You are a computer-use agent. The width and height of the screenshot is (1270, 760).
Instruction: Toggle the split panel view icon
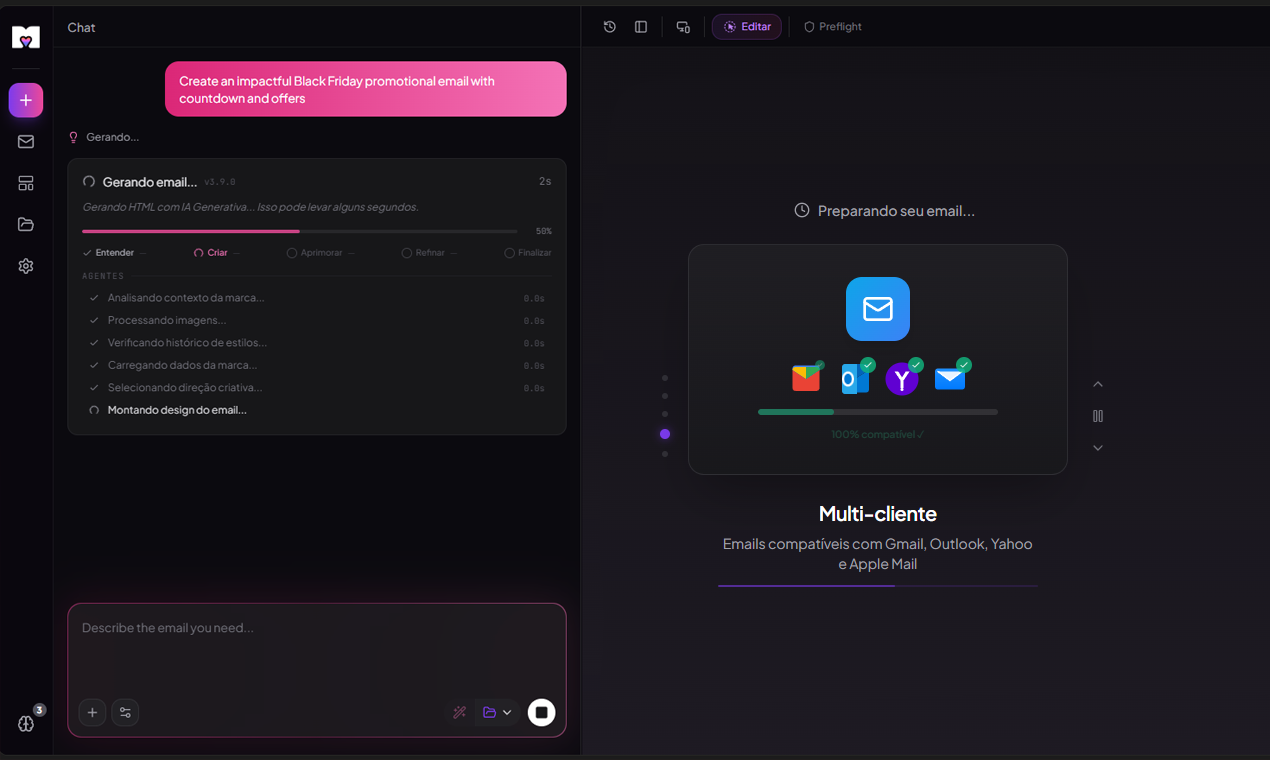pos(641,27)
